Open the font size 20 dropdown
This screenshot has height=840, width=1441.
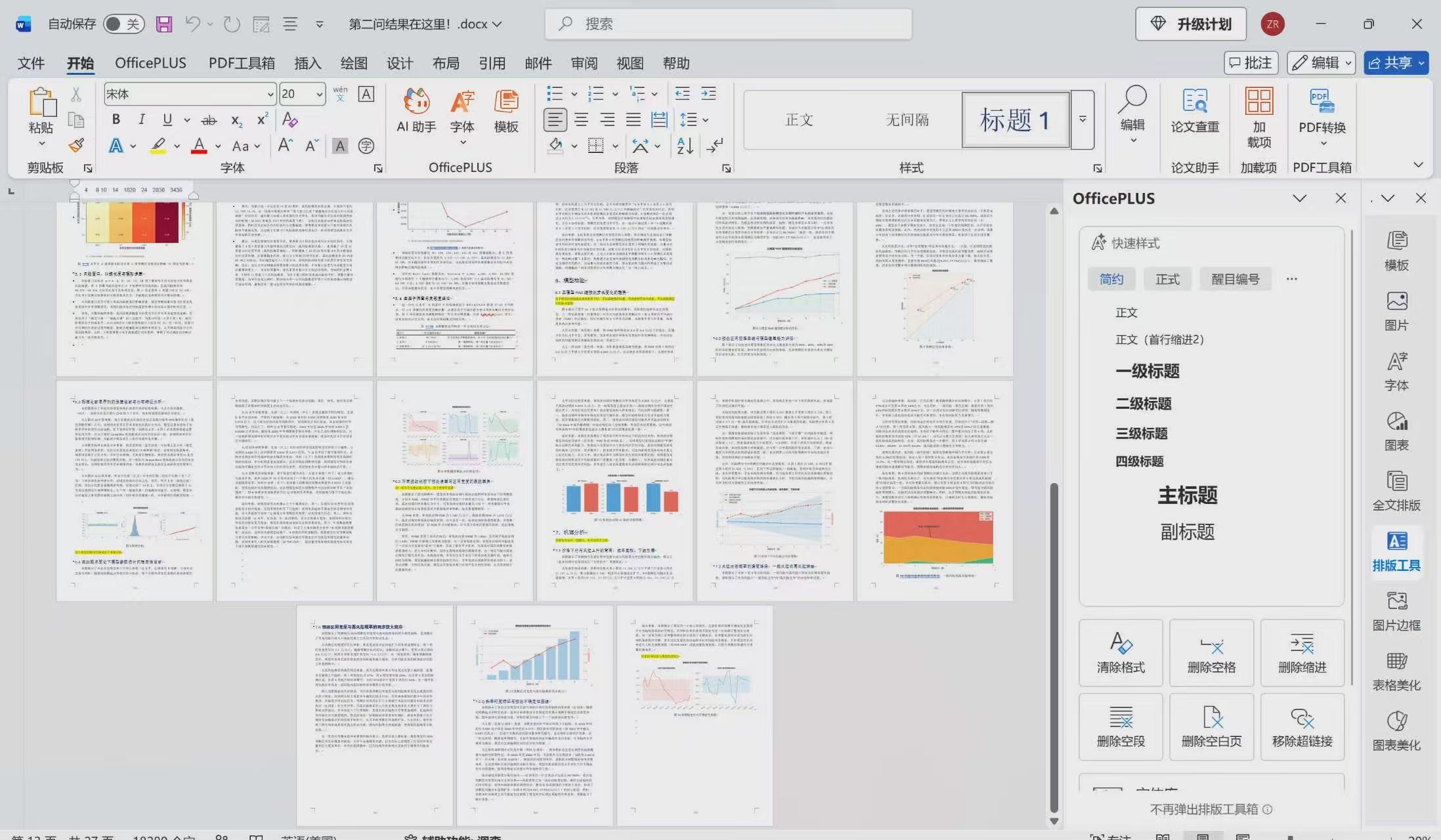coord(319,94)
